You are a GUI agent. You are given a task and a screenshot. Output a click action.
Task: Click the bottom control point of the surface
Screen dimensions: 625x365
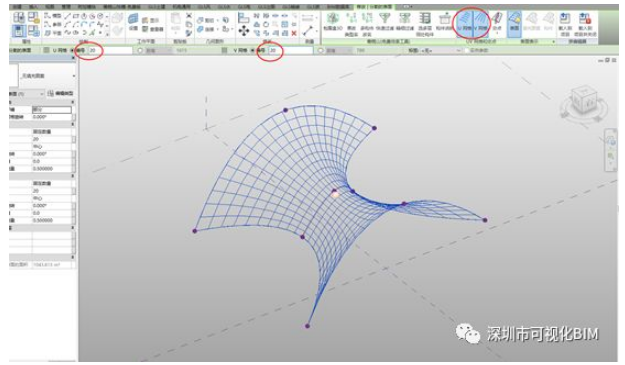click(x=307, y=326)
